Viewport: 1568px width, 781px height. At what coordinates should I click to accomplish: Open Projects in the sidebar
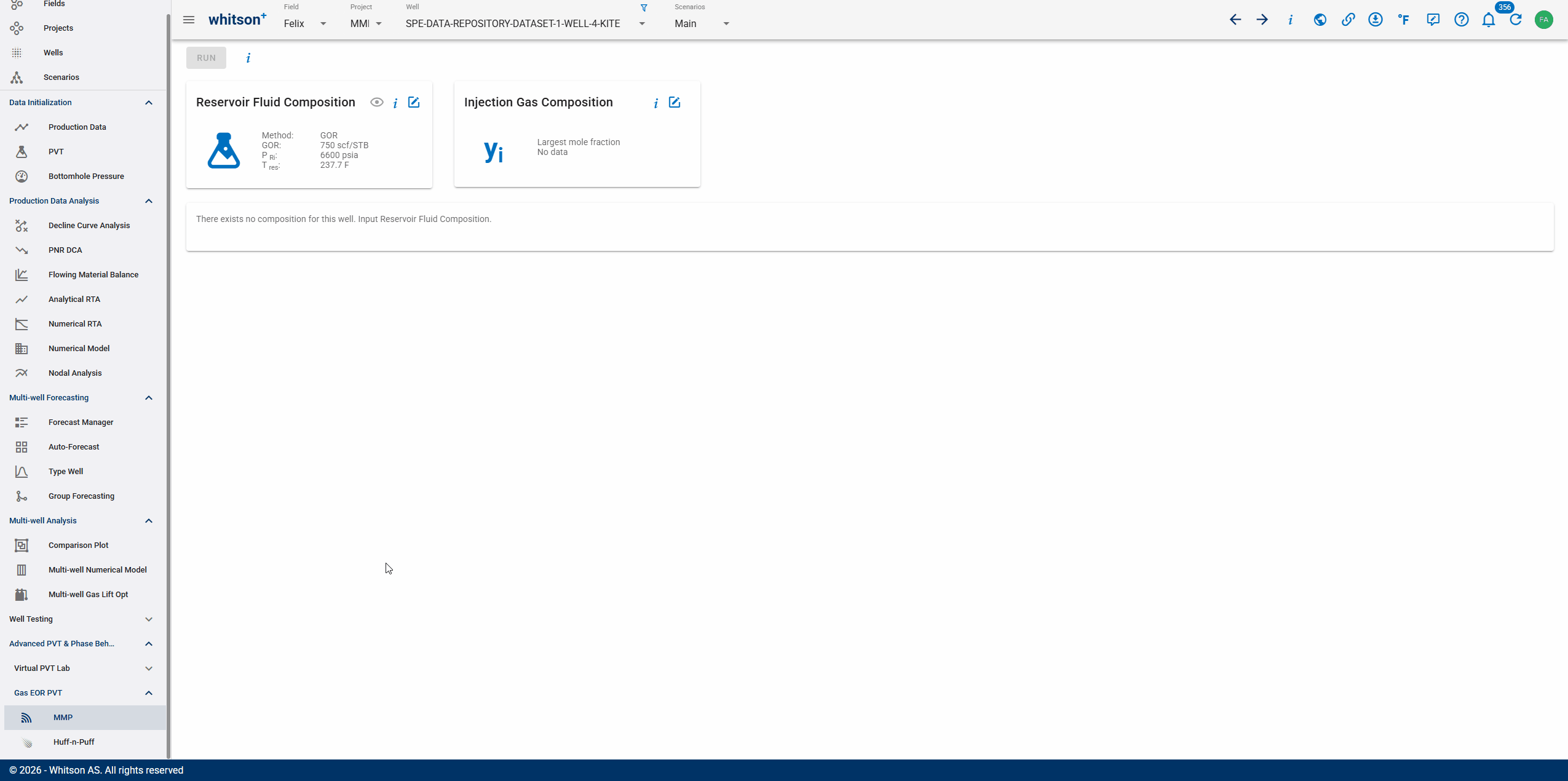click(x=83, y=28)
